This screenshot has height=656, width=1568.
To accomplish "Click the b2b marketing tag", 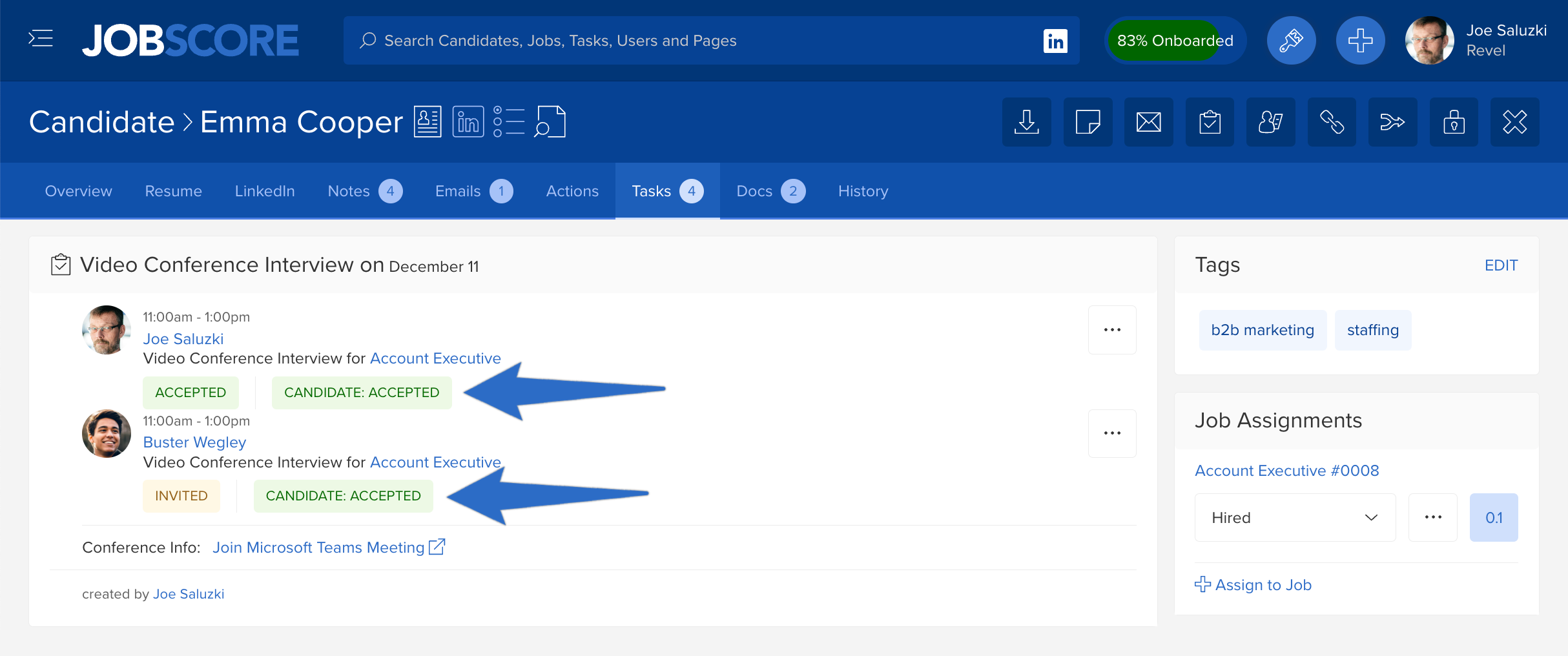I will click(x=1263, y=330).
